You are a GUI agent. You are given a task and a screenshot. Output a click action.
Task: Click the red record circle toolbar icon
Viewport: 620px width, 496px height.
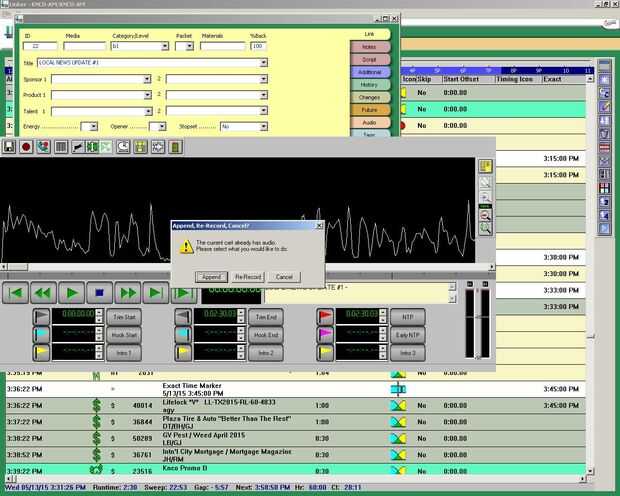26,147
